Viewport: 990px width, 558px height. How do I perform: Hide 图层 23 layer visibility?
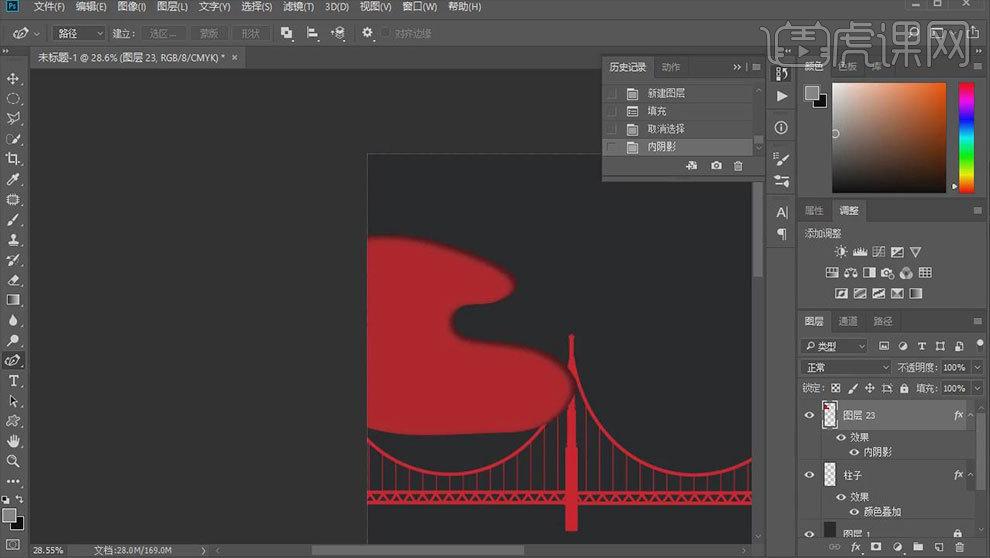[x=809, y=415]
